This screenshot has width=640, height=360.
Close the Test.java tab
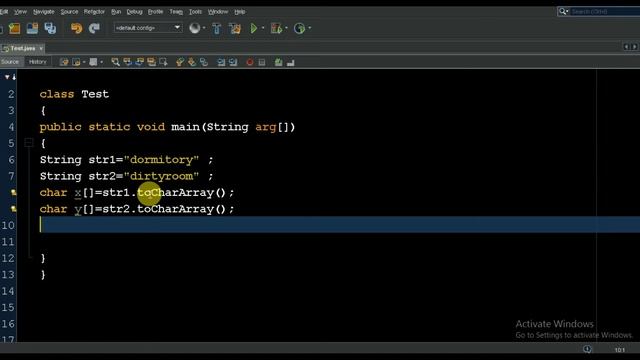[41, 48]
